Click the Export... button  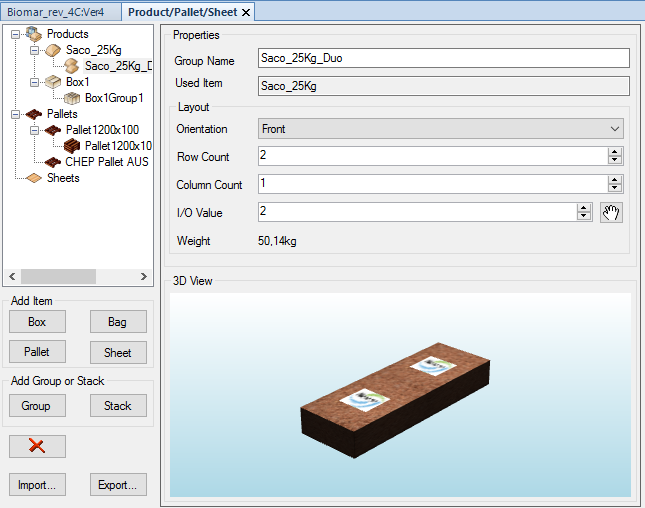click(118, 485)
